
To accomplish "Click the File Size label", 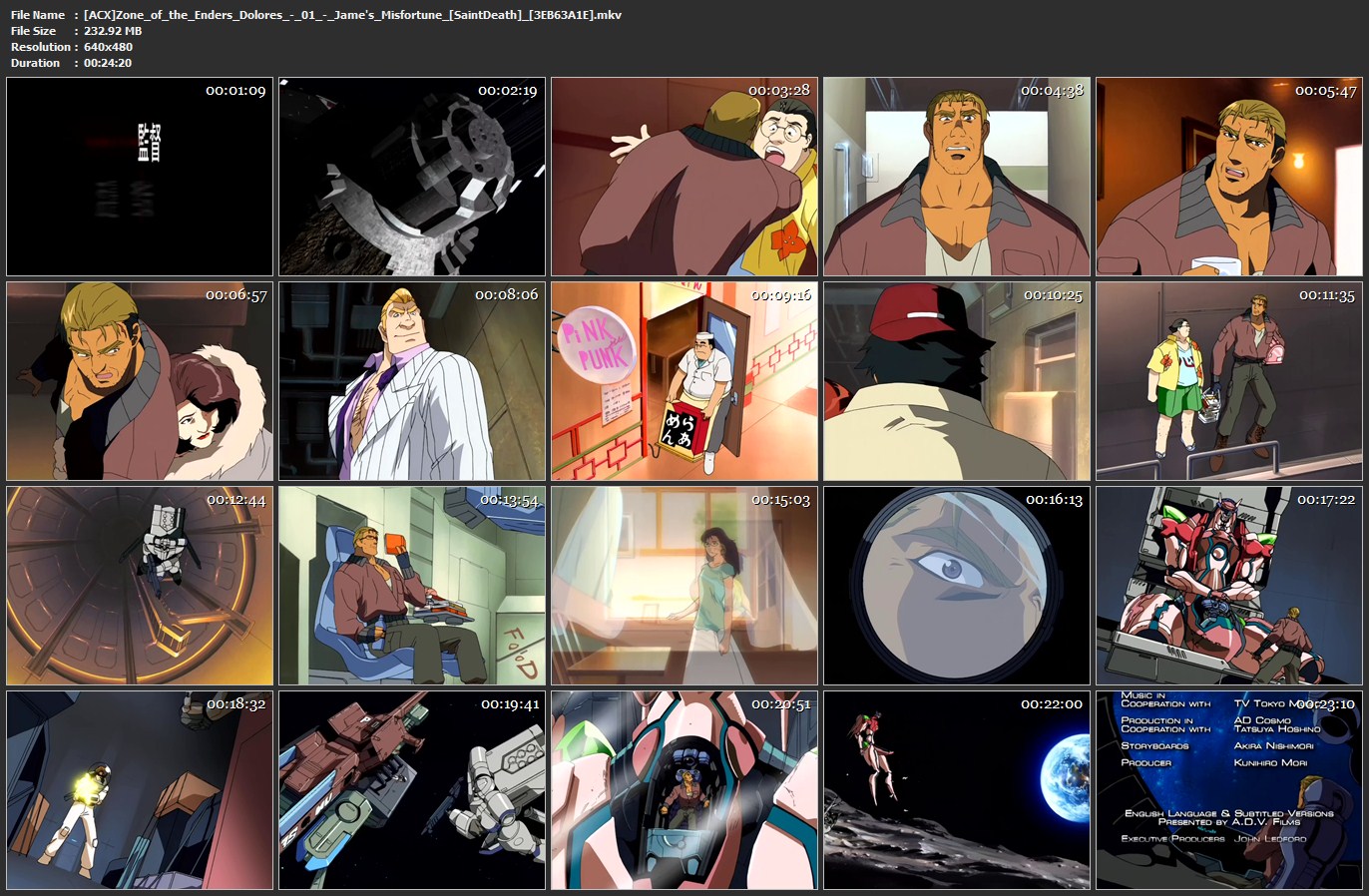I will 34,31.
